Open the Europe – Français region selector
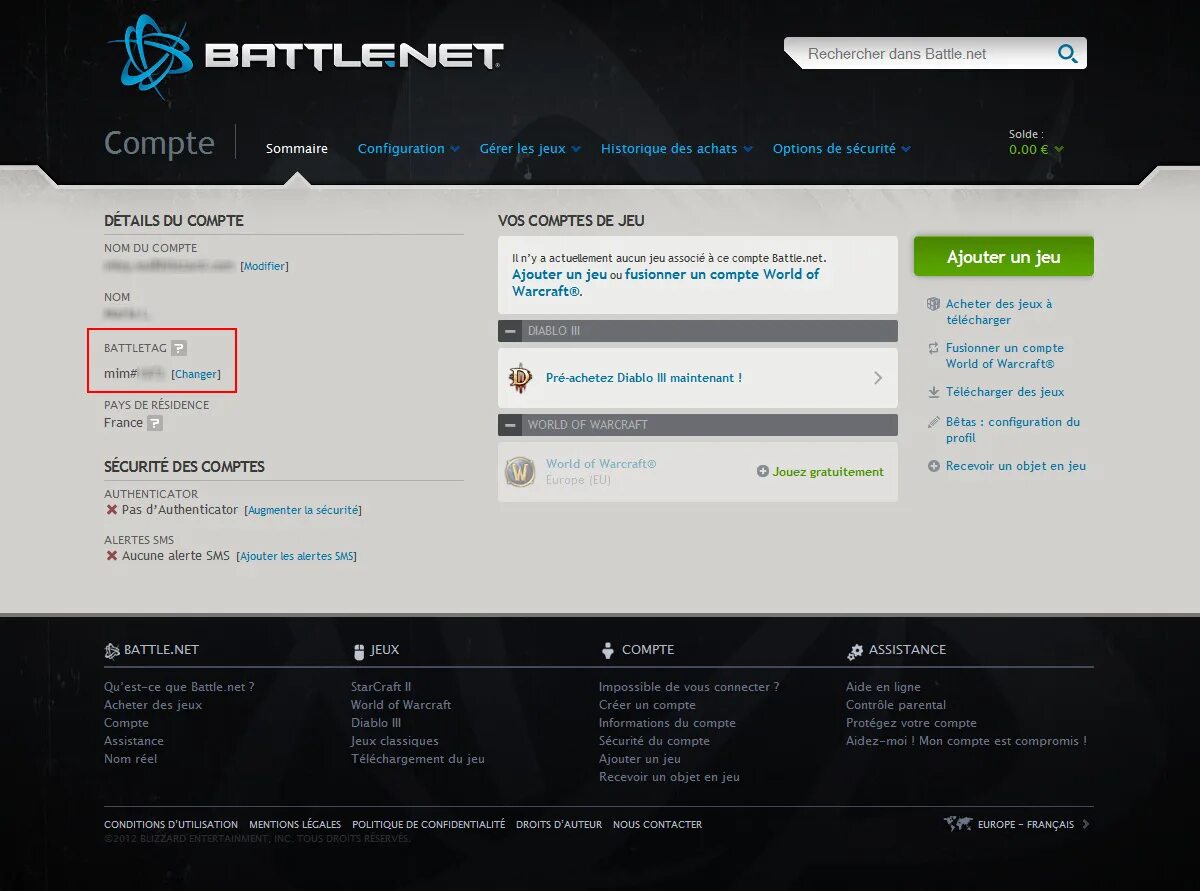This screenshot has height=891, width=1200. click(x=1017, y=824)
